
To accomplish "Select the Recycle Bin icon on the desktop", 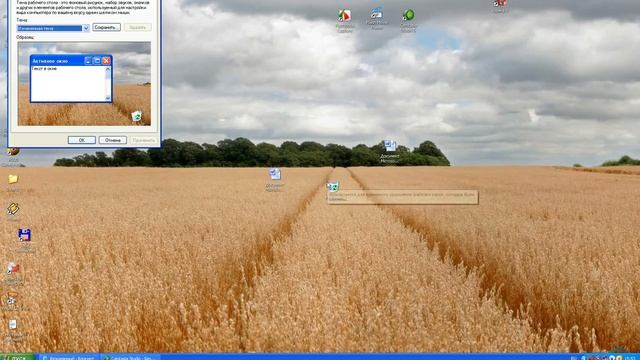I will coord(333,187).
